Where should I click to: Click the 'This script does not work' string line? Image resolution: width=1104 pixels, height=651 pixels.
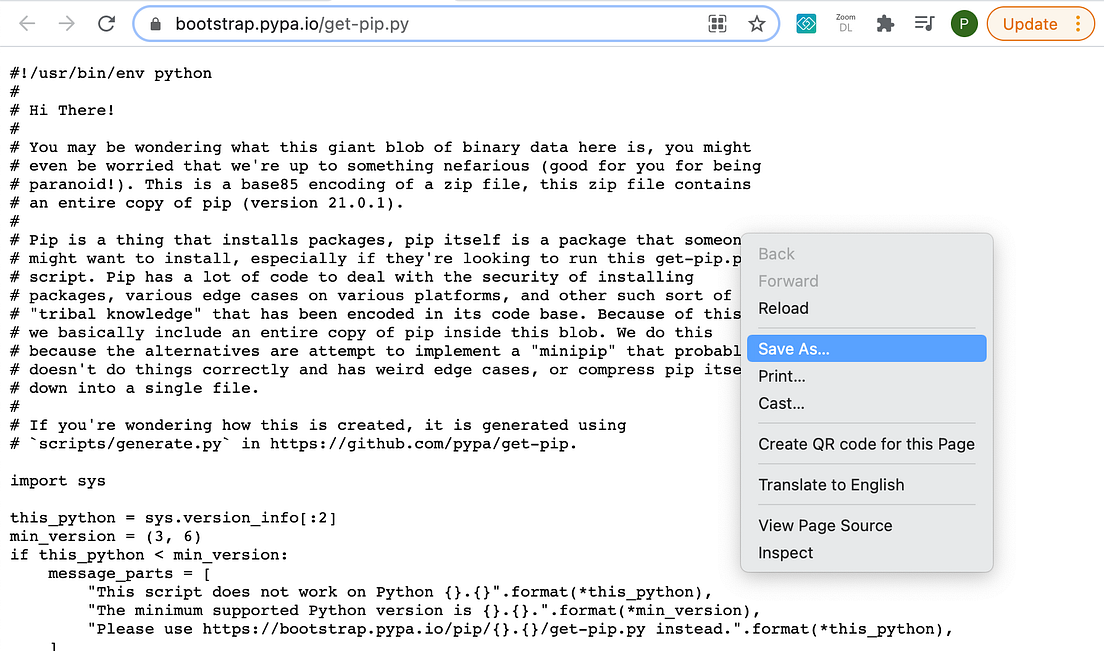400,593
